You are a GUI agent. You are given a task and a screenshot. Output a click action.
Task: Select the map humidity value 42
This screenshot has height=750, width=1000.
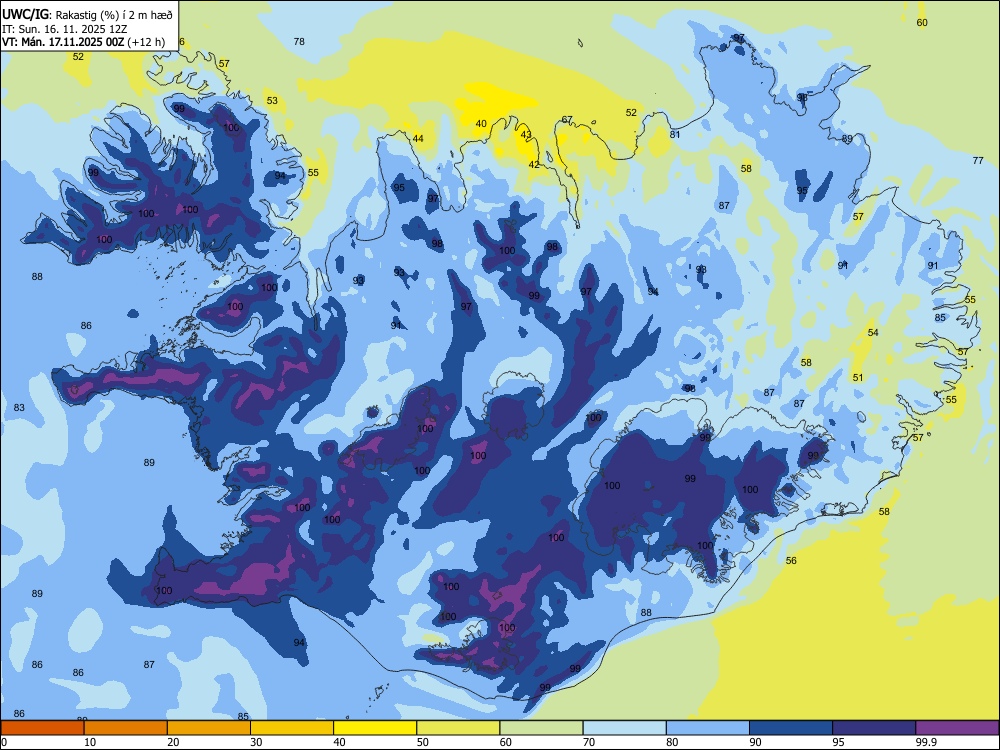tap(534, 165)
